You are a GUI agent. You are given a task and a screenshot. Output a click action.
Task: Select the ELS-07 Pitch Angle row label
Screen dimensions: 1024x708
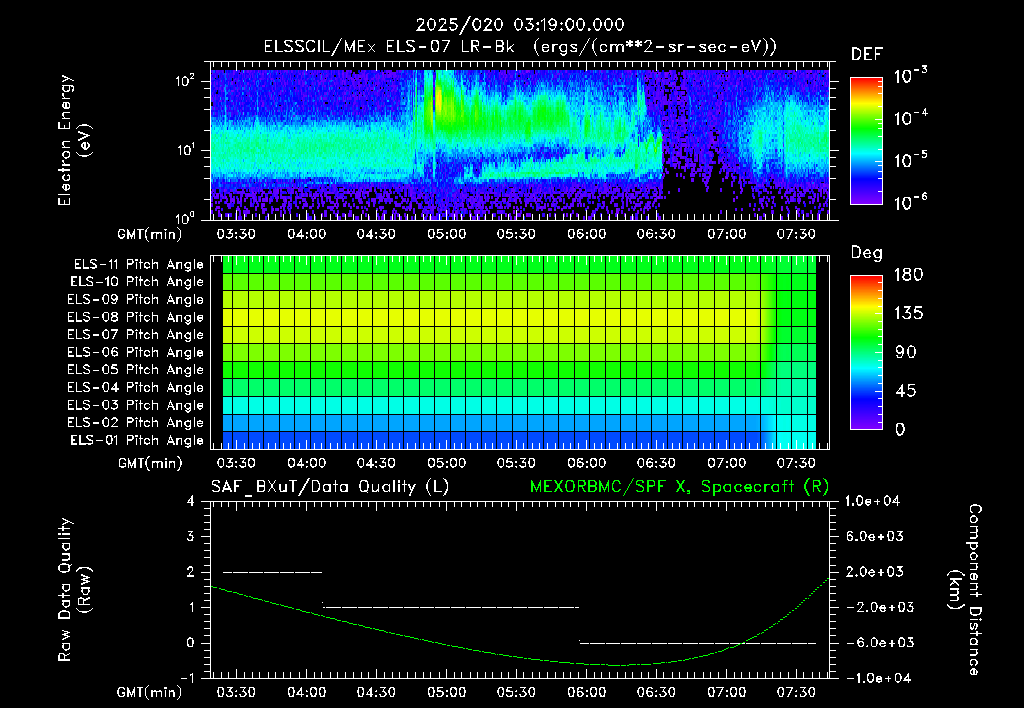pyautogui.click(x=136, y=334)
